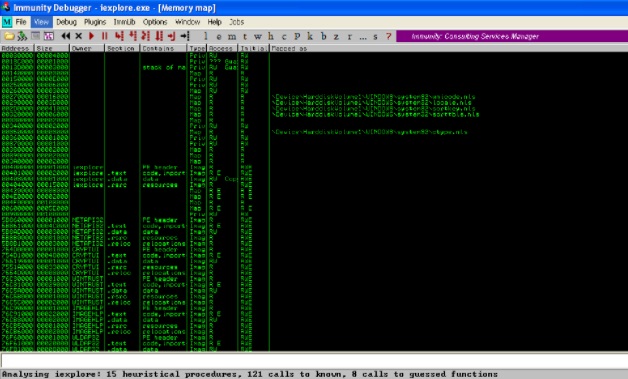Image resolution: width=628 pixels, height=379 pixels.
Task: Click the execute till return icon
Action: click(x=172, y=36)
